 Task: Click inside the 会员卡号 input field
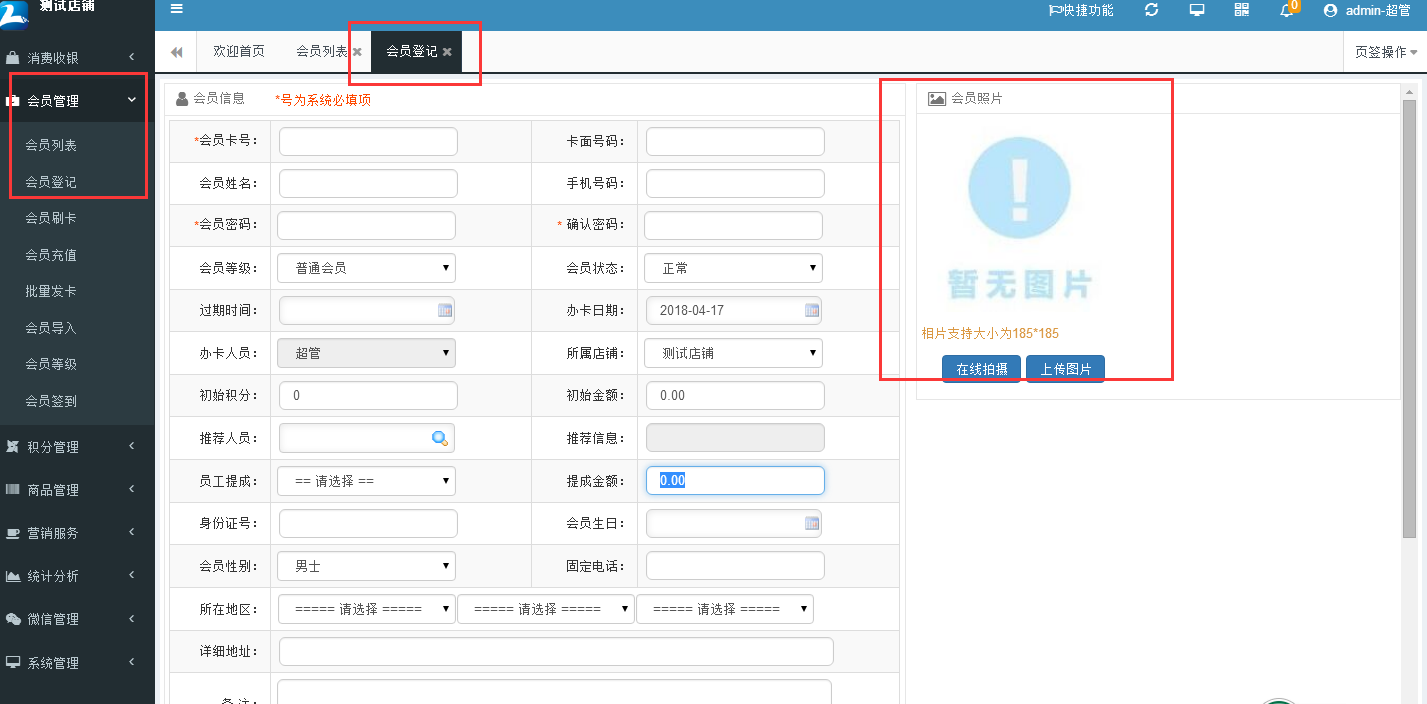point(367,141)
